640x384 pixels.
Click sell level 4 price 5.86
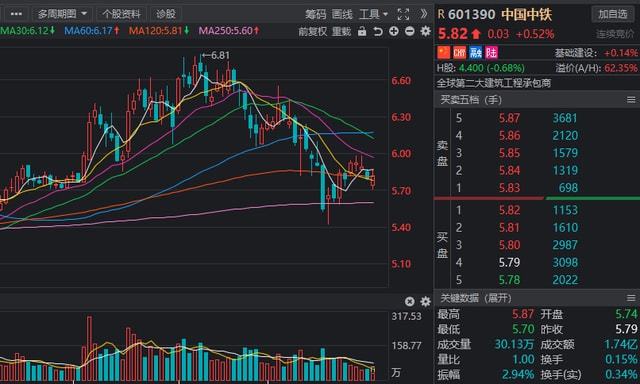[509, 135]
